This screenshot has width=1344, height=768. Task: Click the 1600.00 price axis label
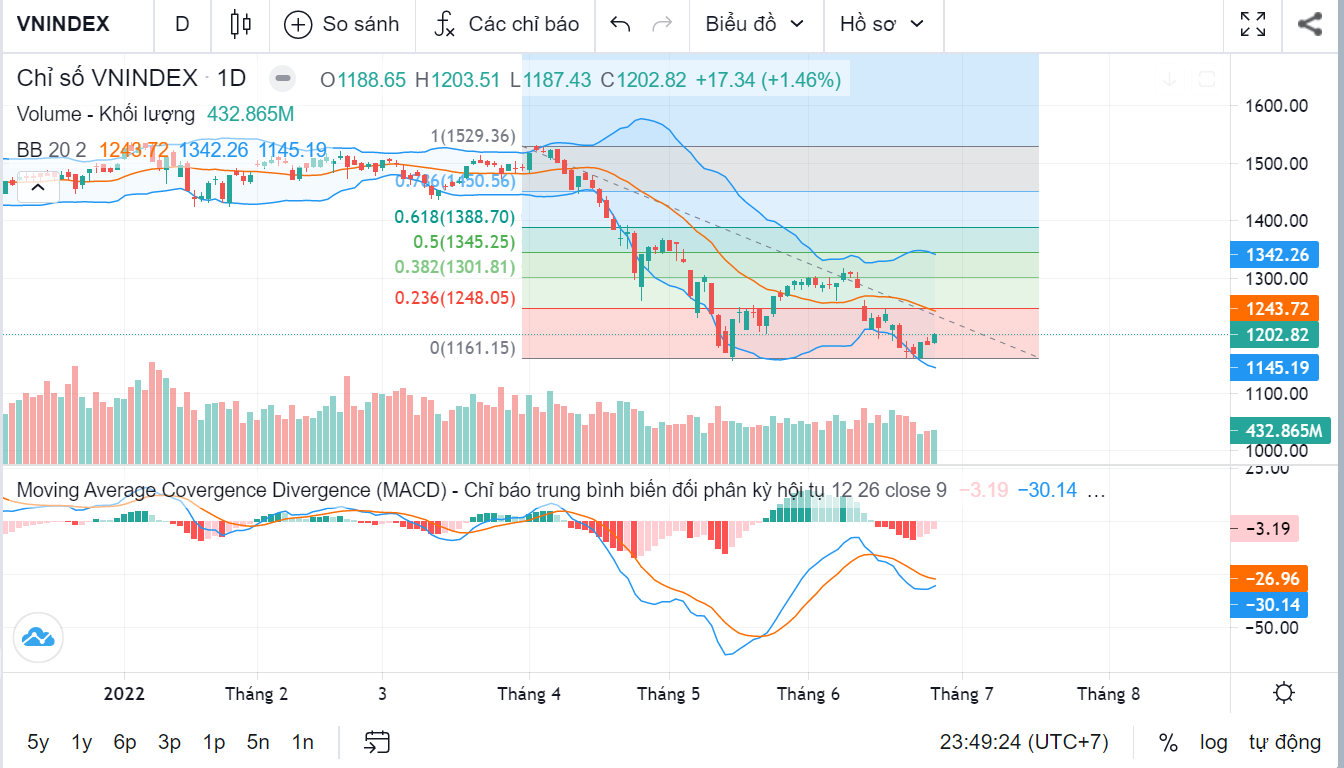point(1278,105)
